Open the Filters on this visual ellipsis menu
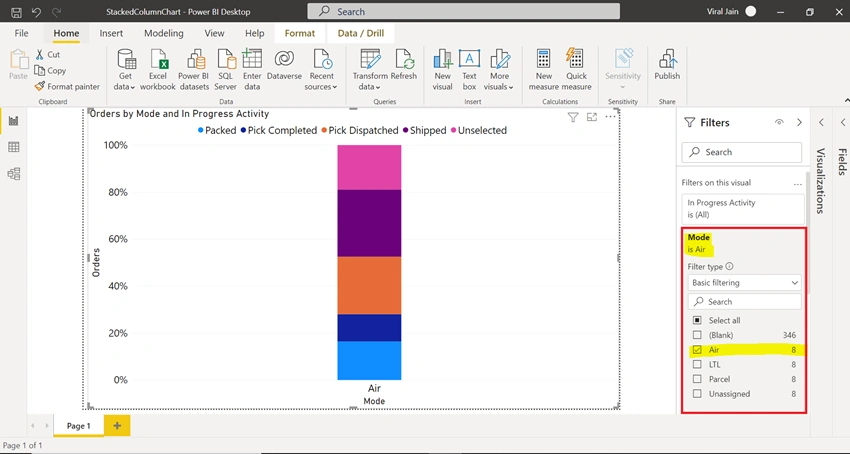The image size is (850, 454). point(797,184)
